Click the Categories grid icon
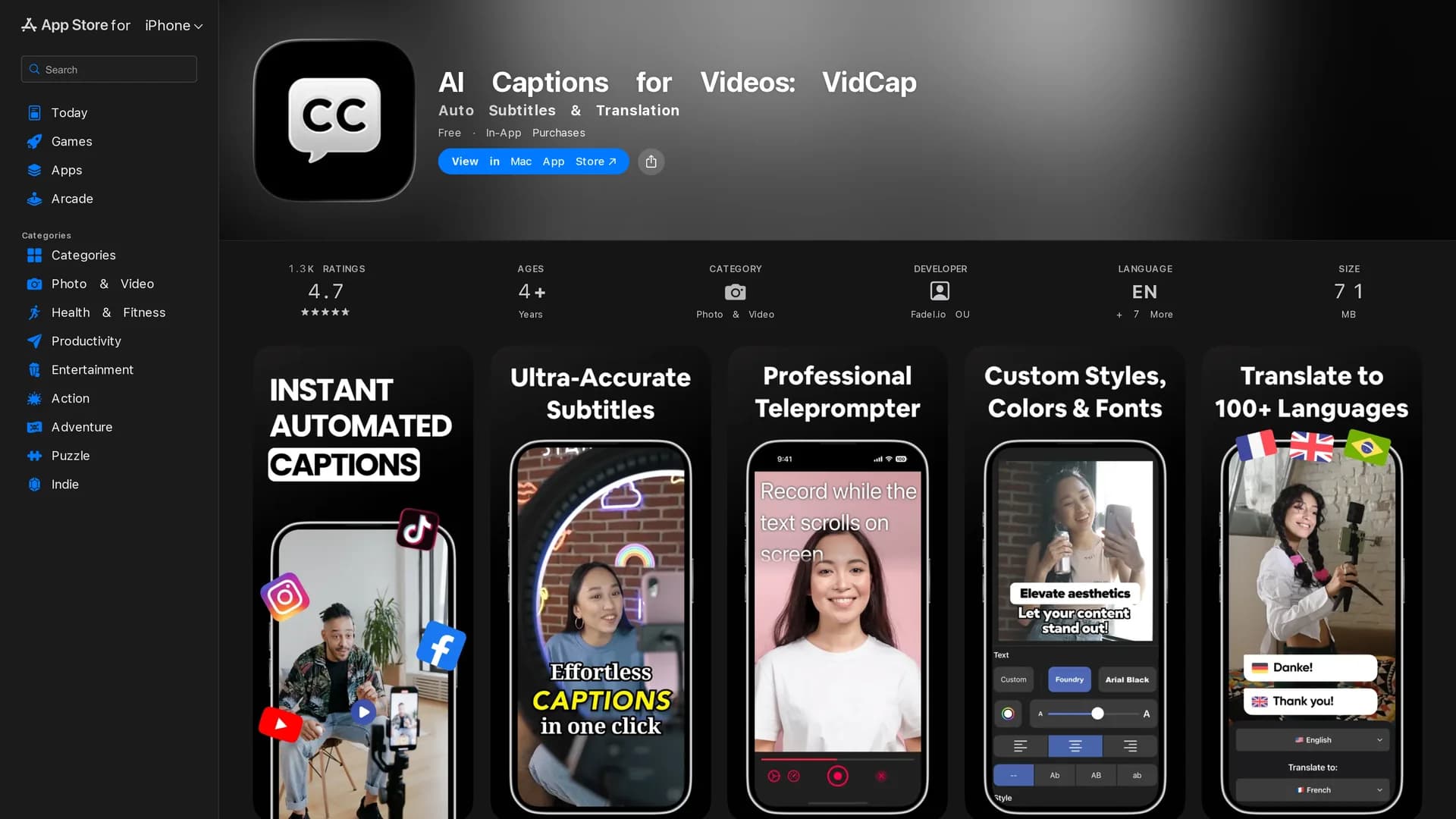The width and height of the screenshot is (1456, 819). (x=34, y=256)
